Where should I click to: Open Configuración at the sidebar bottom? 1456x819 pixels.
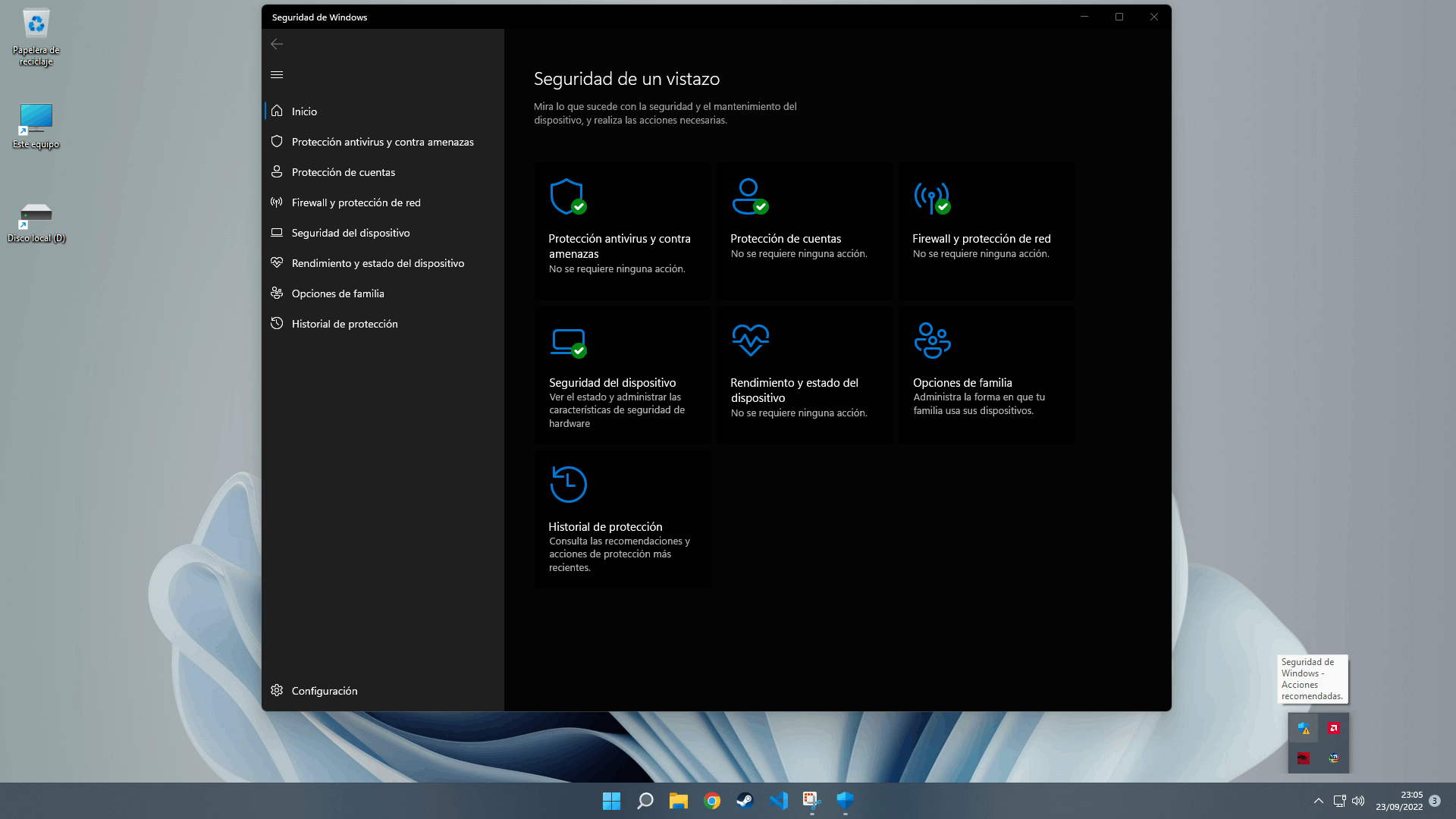324,691
